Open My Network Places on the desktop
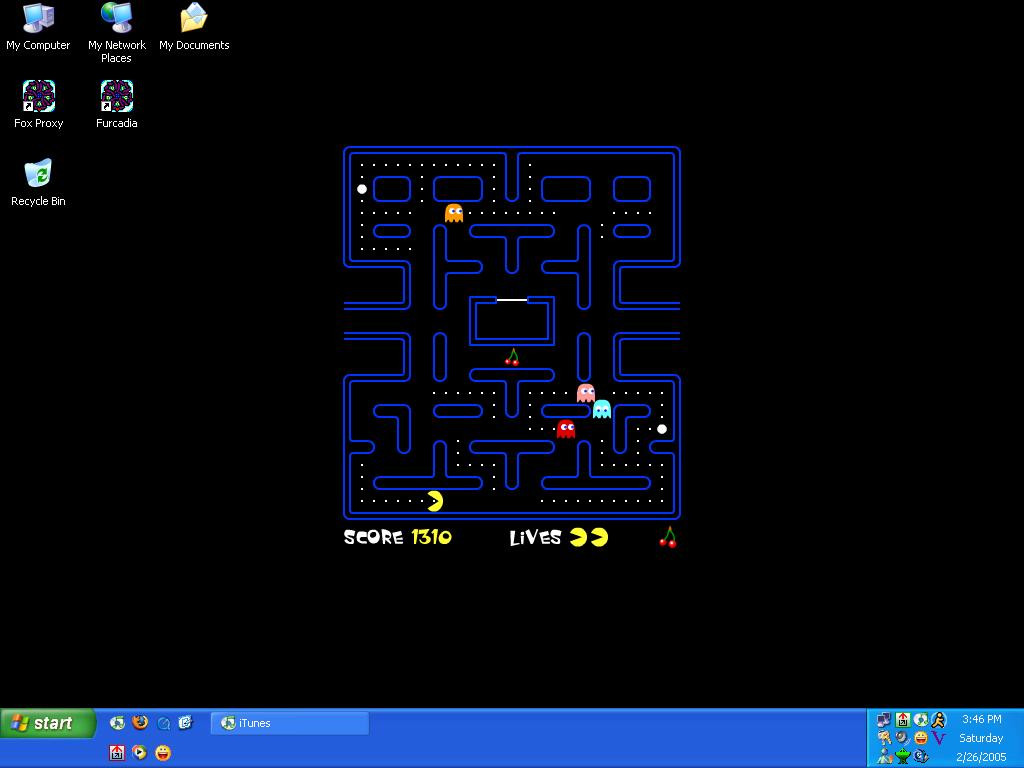1024x768 pixels. 116,33
